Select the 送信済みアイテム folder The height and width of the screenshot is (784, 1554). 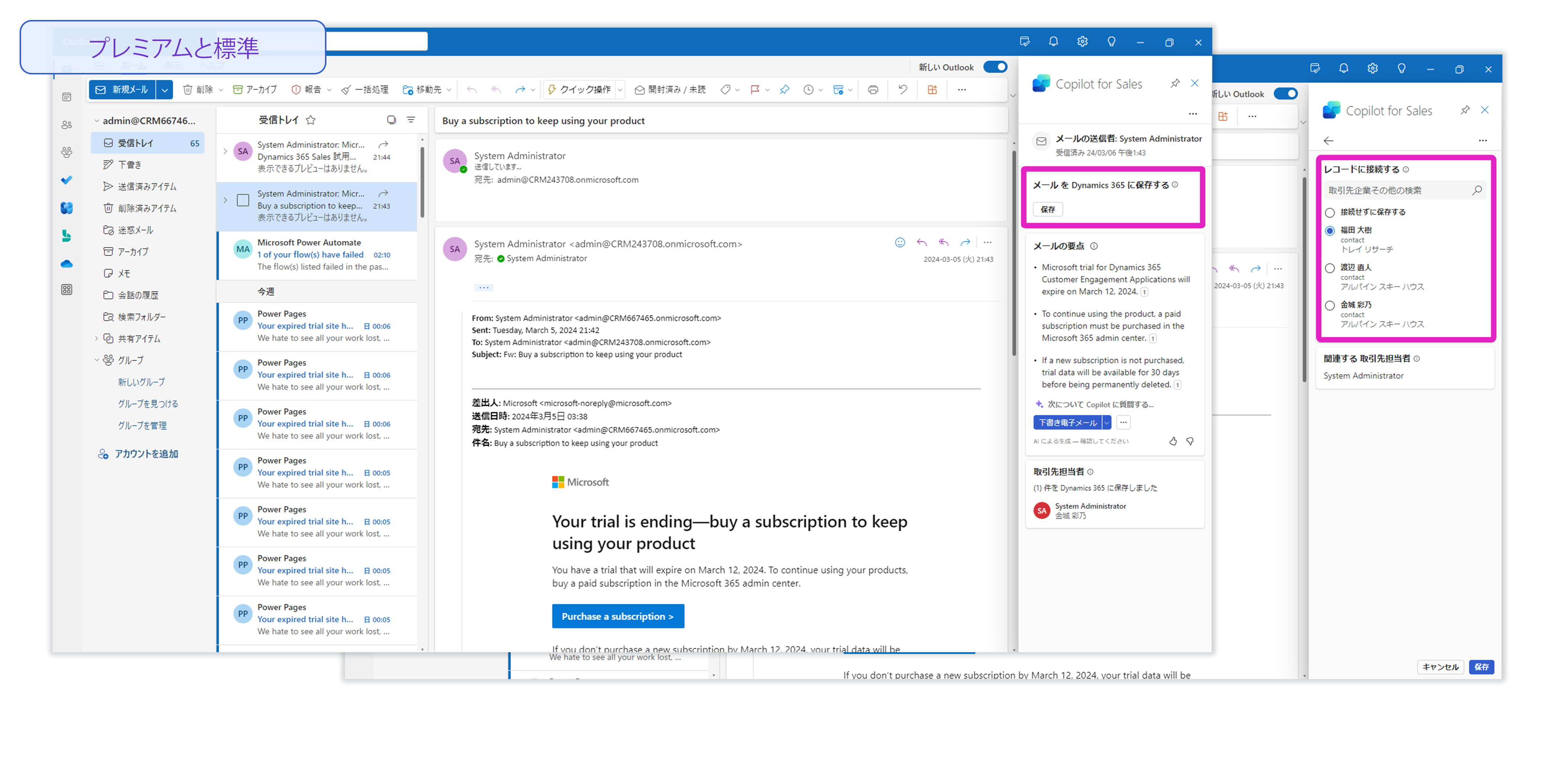(148, 186)
